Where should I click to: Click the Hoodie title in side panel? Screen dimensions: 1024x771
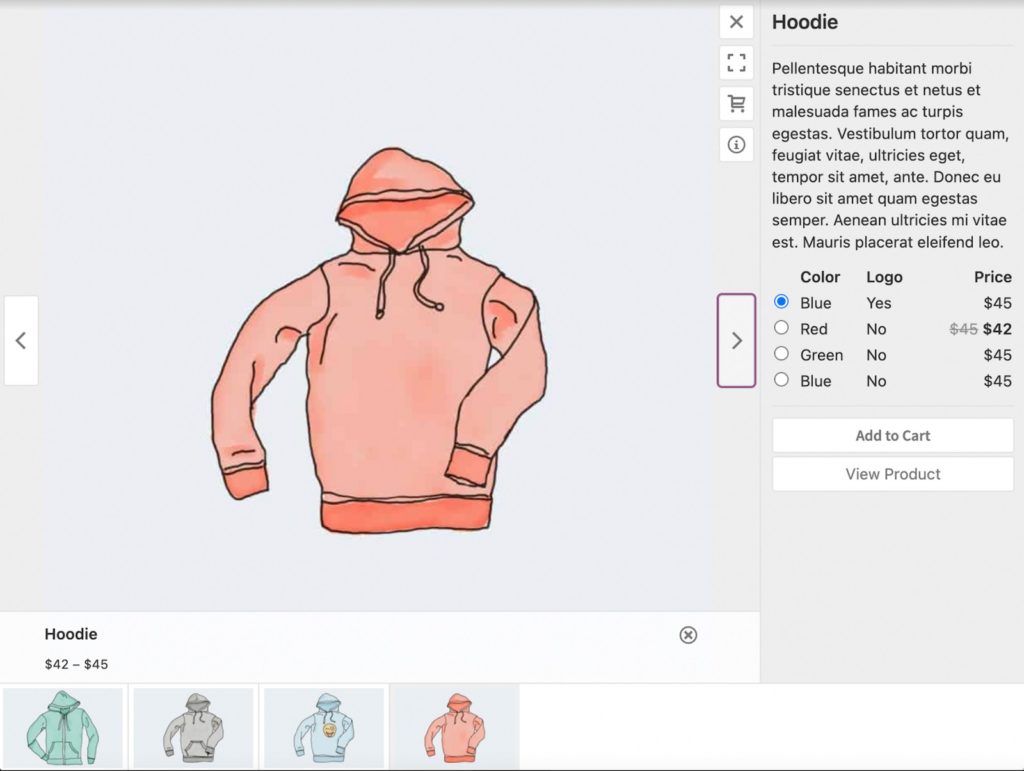[x=805, y=22]
